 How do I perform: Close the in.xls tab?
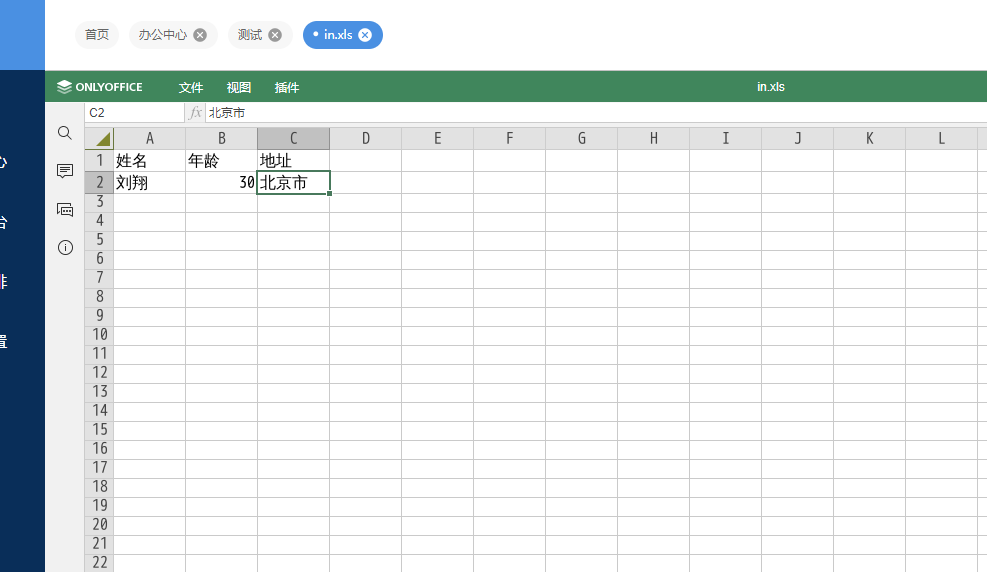click(x=365, y=35)
